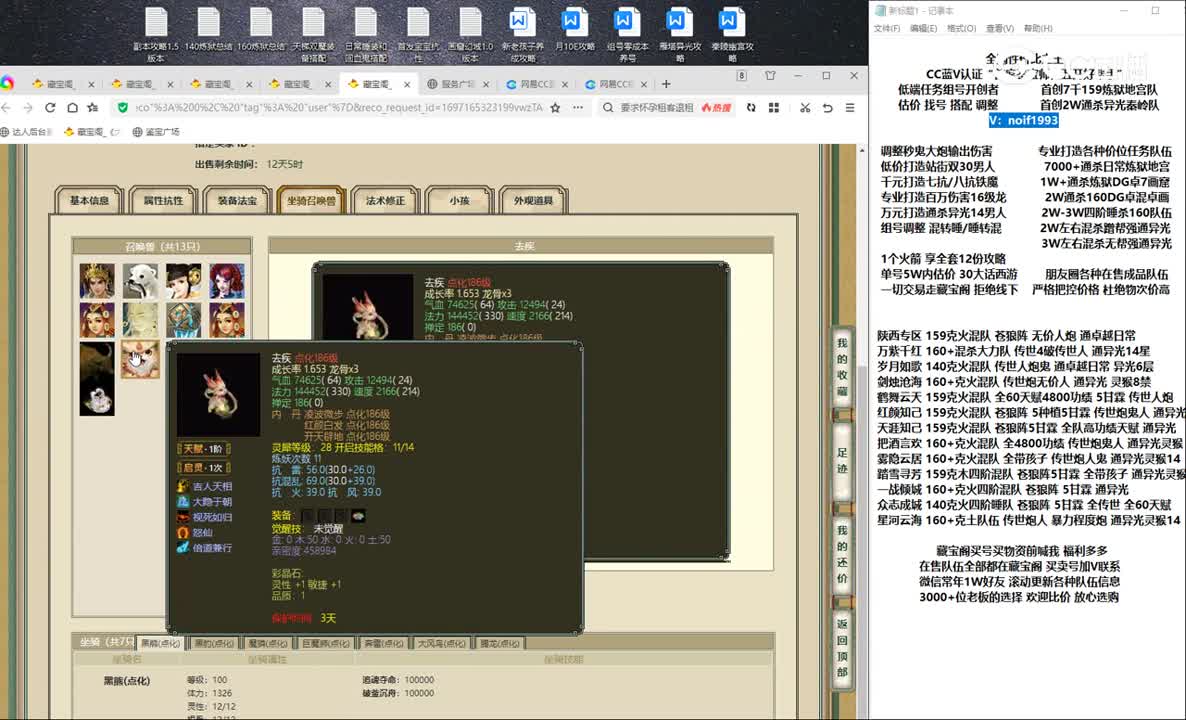Open the browser hamburger main menu
The height and width of the screenshot is (720, 1186).
(850, 107)
